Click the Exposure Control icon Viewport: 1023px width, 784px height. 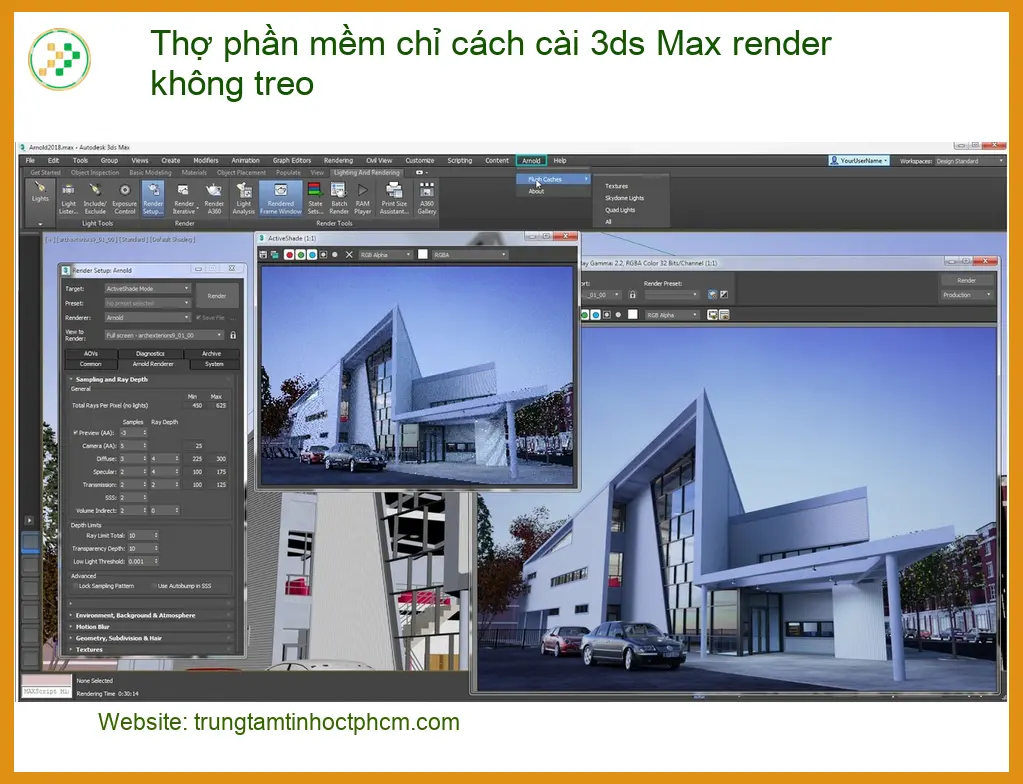[125, 198]
